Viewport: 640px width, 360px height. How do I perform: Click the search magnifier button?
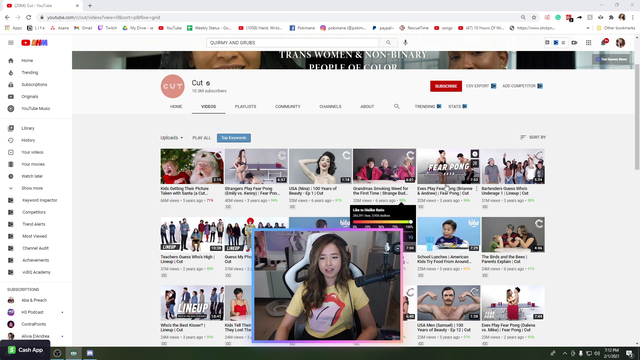(x=388, y=42)
